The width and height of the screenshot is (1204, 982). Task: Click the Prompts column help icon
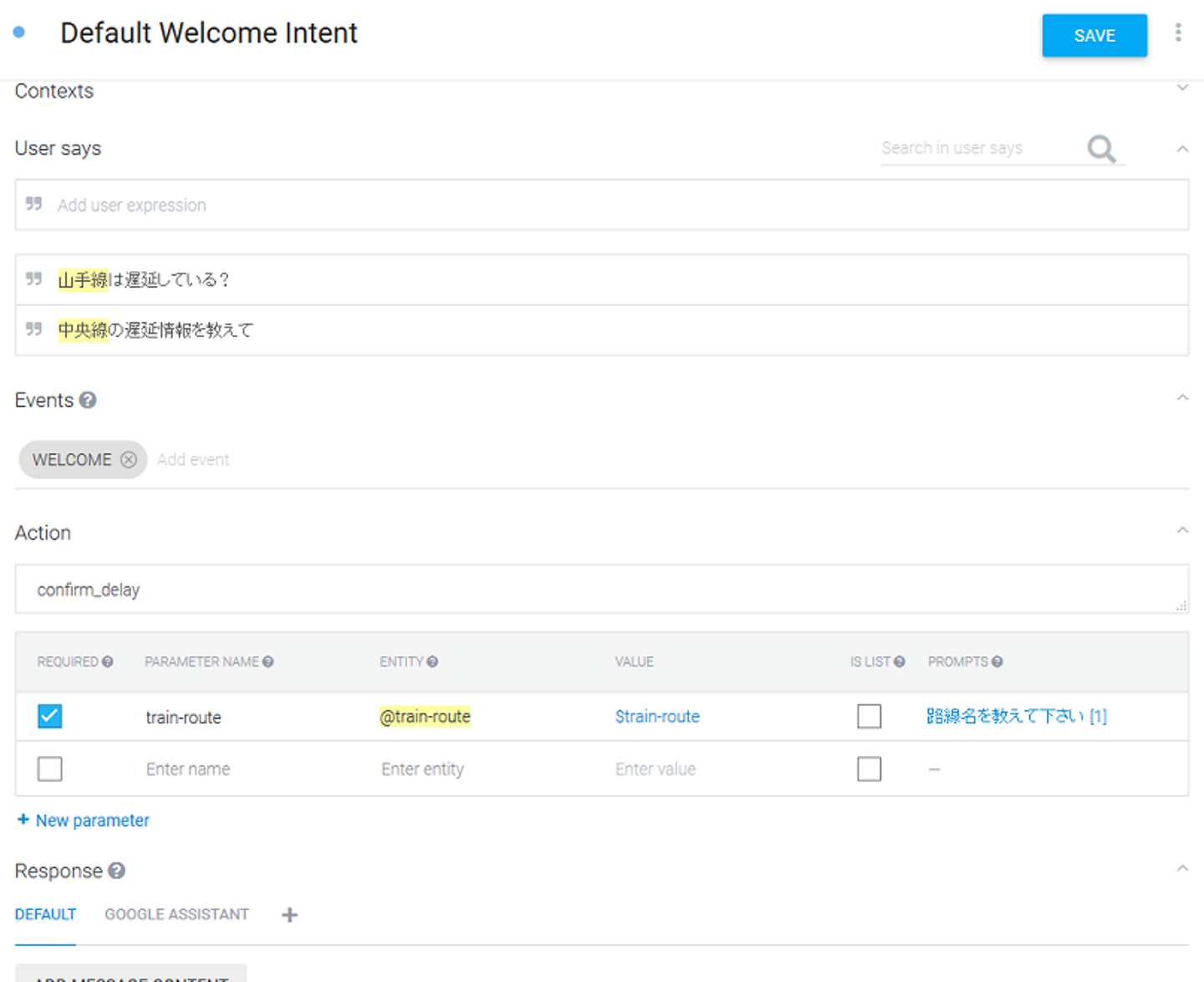(997, 662)
